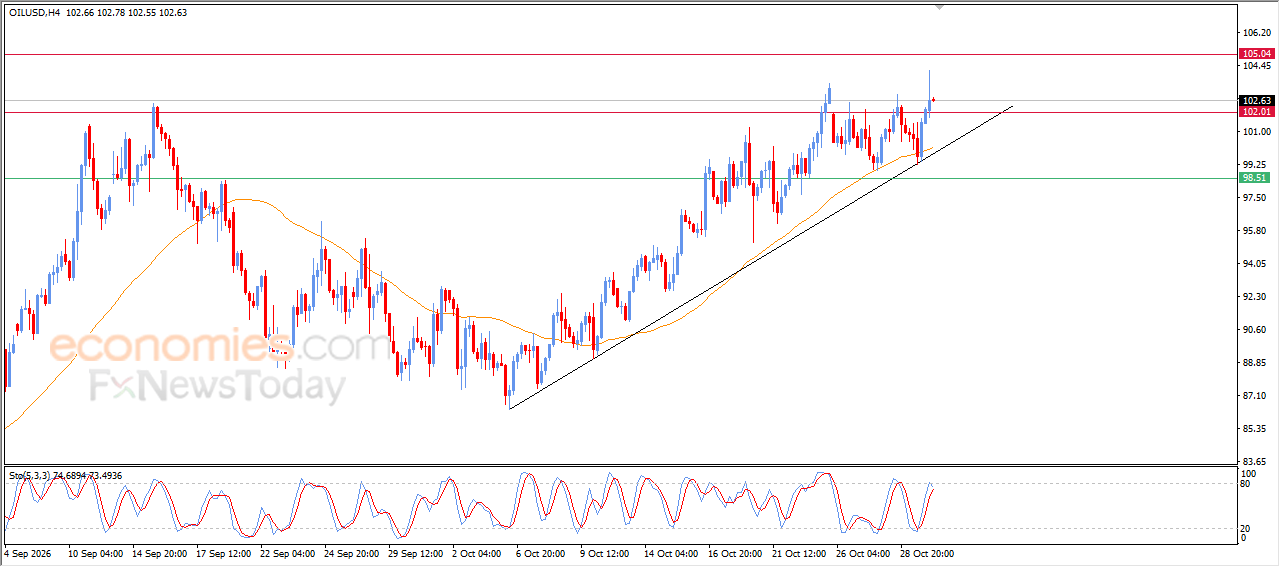Screen dimensions: 1280x567
Task: Click the 4 Sep 2026 date label
Action: point(27,552)
